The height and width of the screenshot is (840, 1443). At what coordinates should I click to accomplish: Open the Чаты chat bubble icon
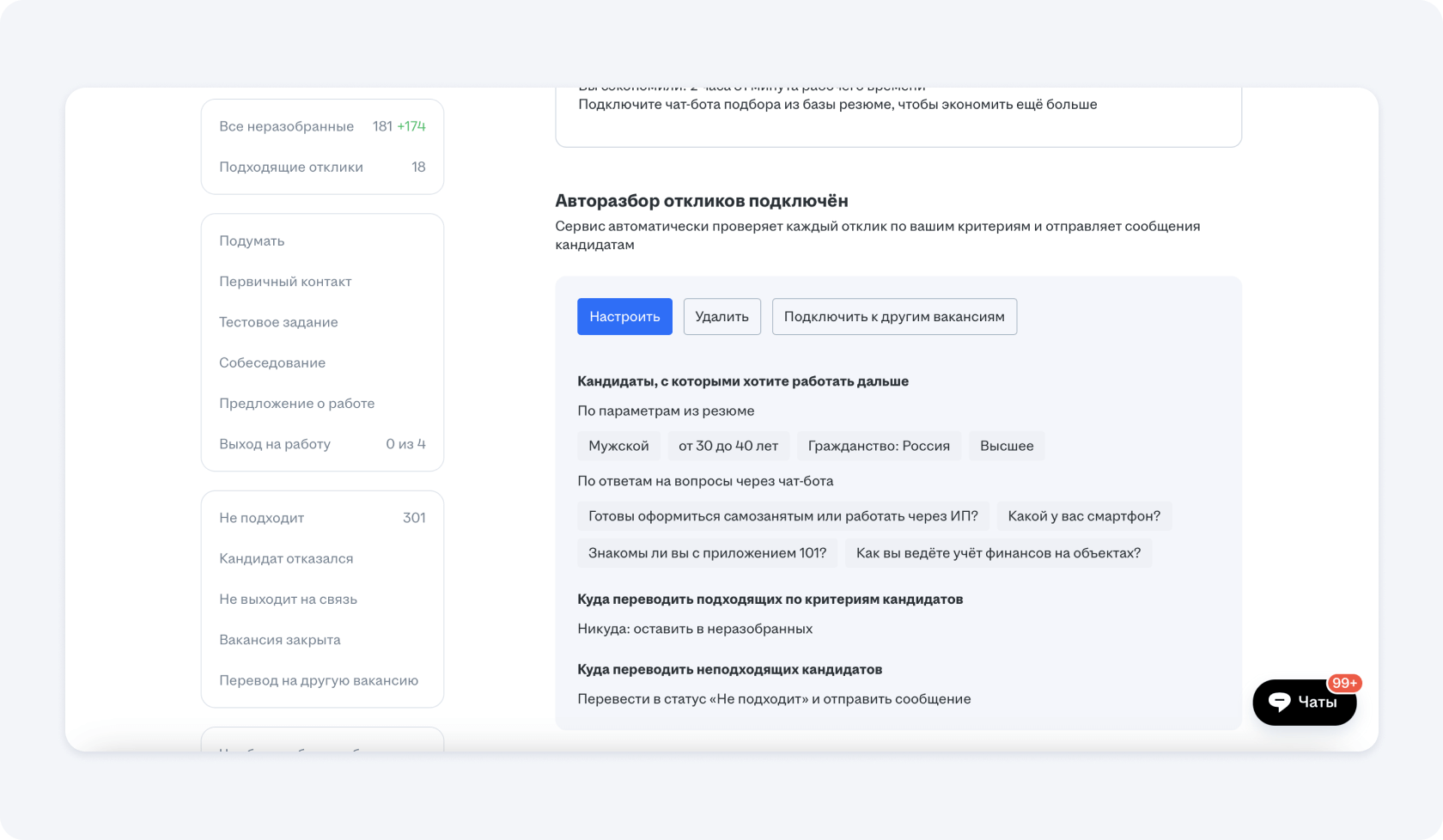(1280, 702)
